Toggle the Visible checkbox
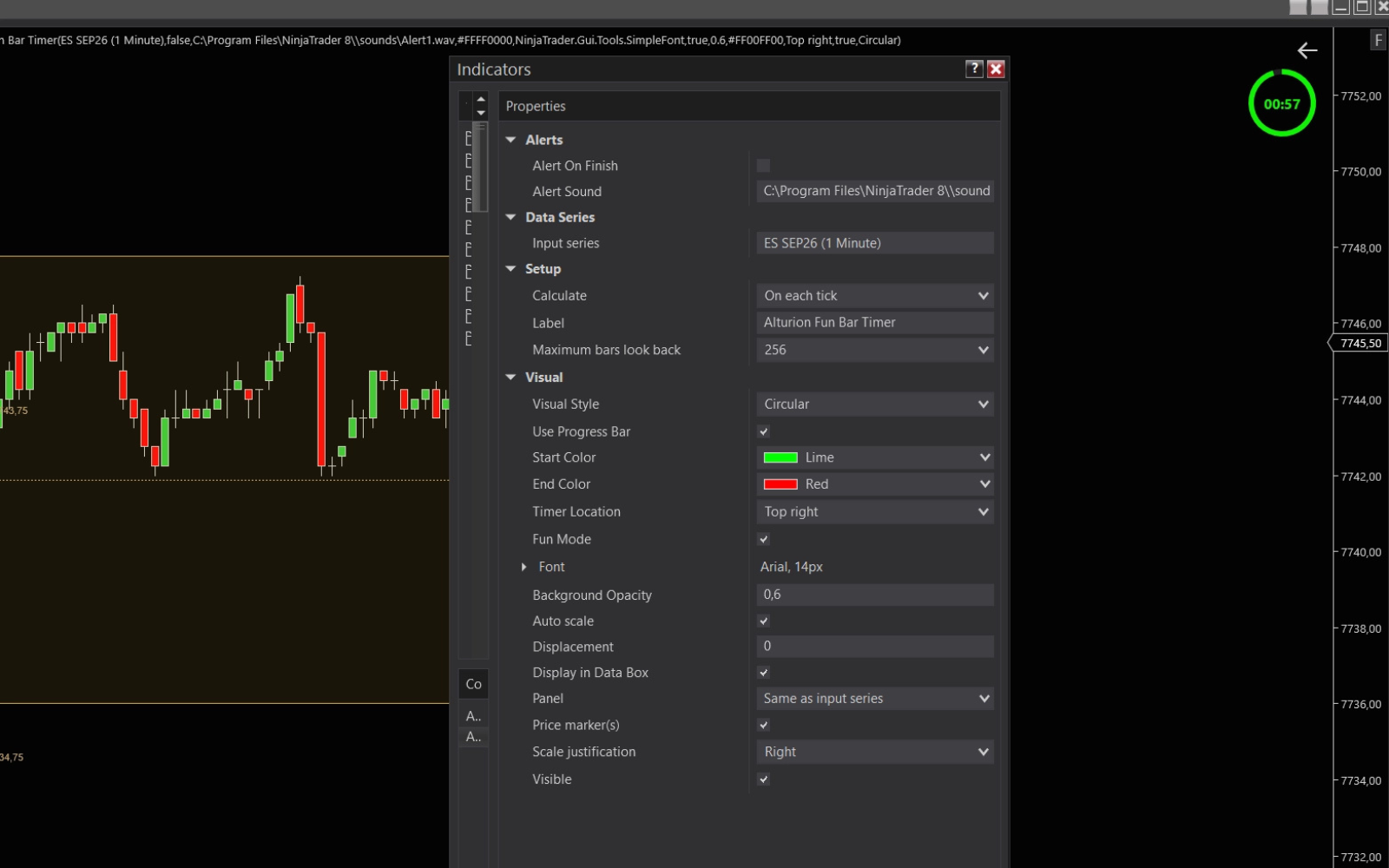The width and height of the screenshot is (1389, 868). click(764, 779)
